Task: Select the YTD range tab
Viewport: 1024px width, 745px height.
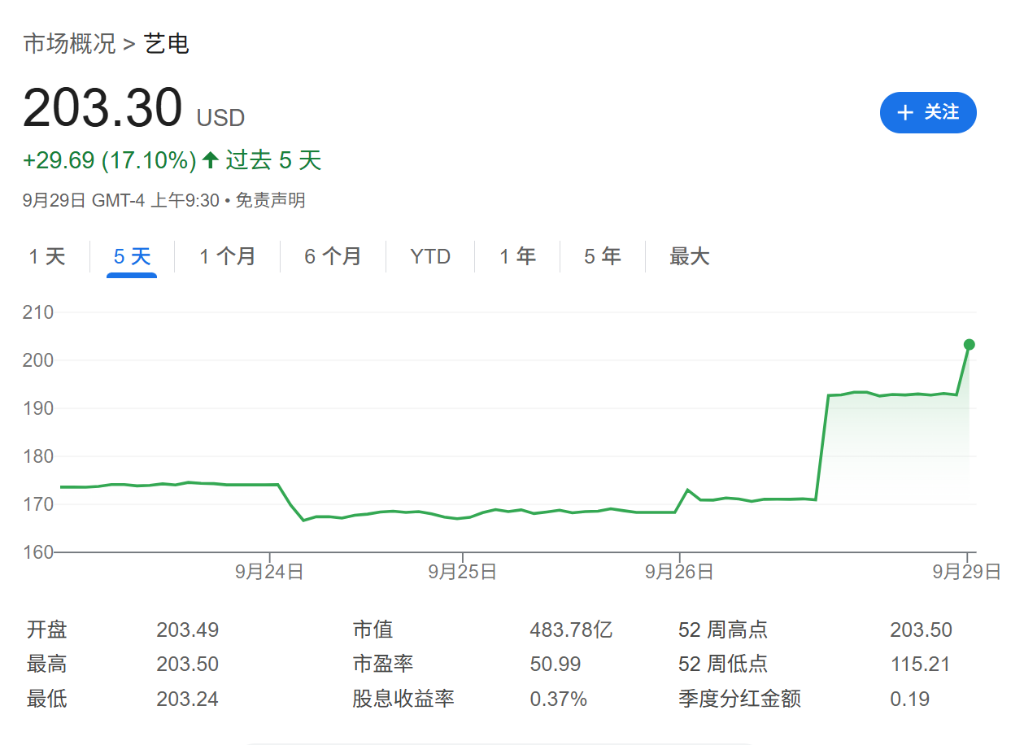Action: (430, 257)
